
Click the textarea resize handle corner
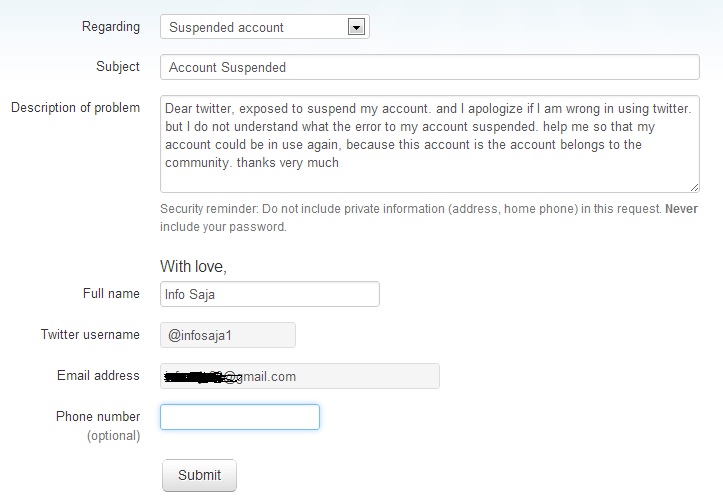[x=694, y=187]
